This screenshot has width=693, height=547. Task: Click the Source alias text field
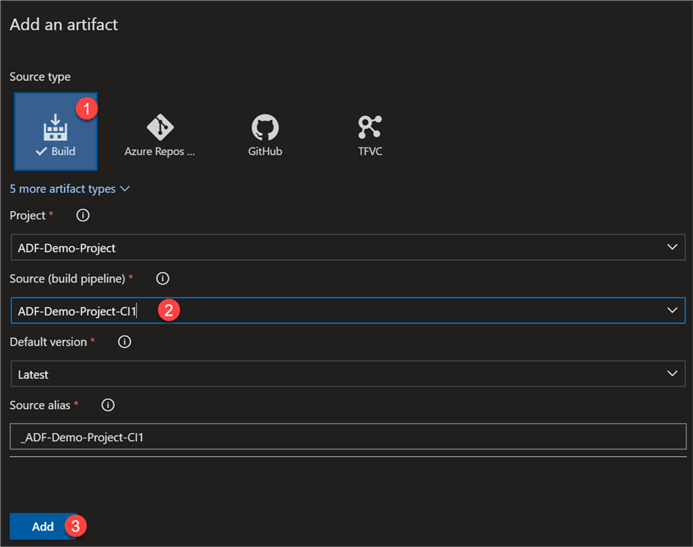click(347, 437)
